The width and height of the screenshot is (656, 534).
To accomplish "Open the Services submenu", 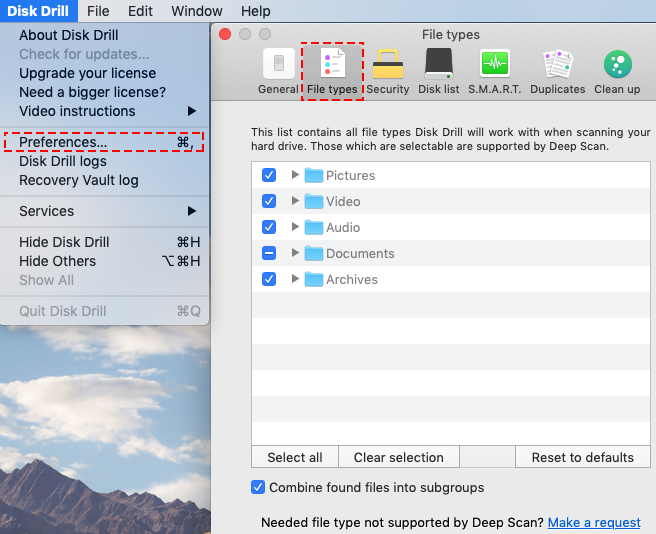I will 105,211.
